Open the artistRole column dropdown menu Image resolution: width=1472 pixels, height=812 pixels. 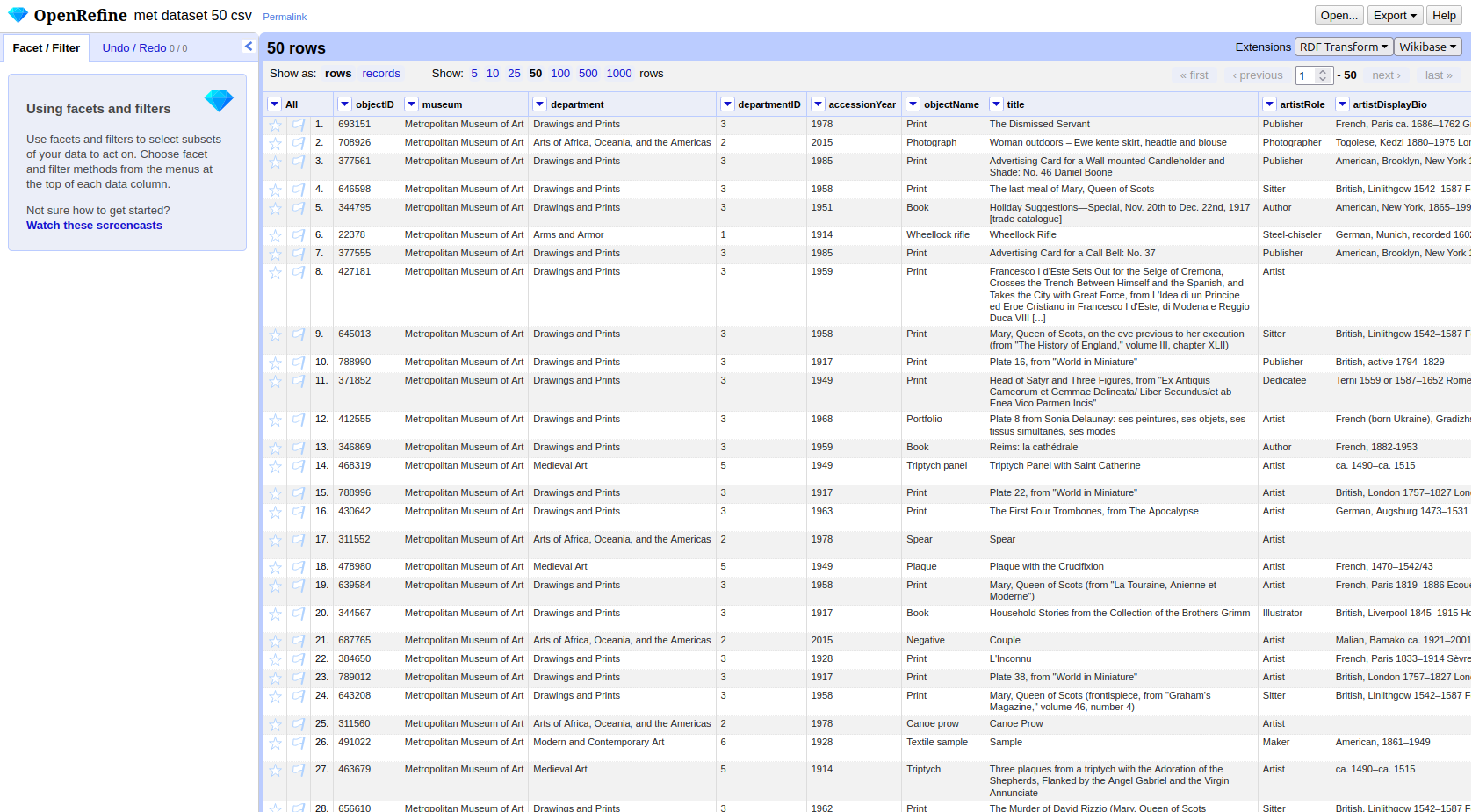pyautogui.click(x=1269, y=104)
